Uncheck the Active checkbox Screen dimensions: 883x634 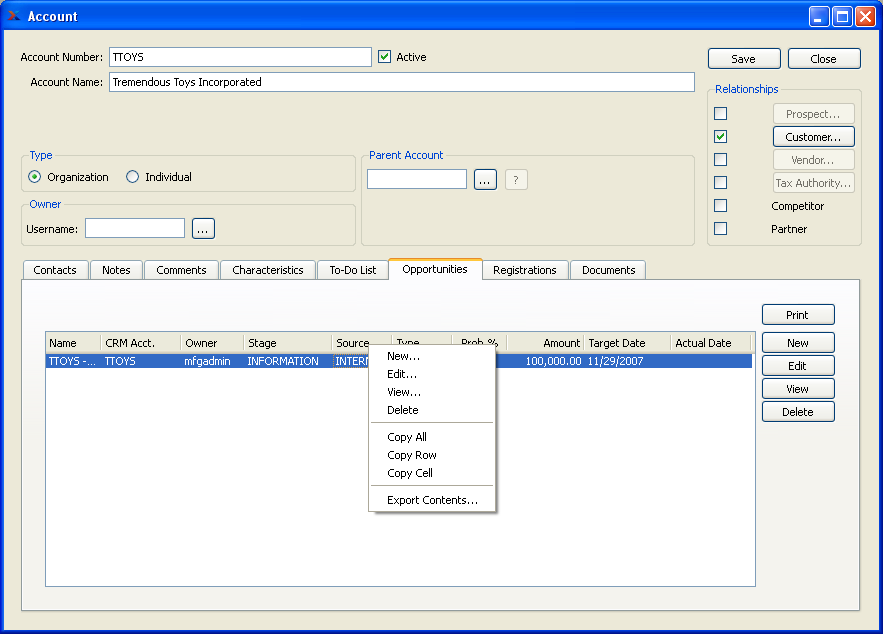pos(384,57)
